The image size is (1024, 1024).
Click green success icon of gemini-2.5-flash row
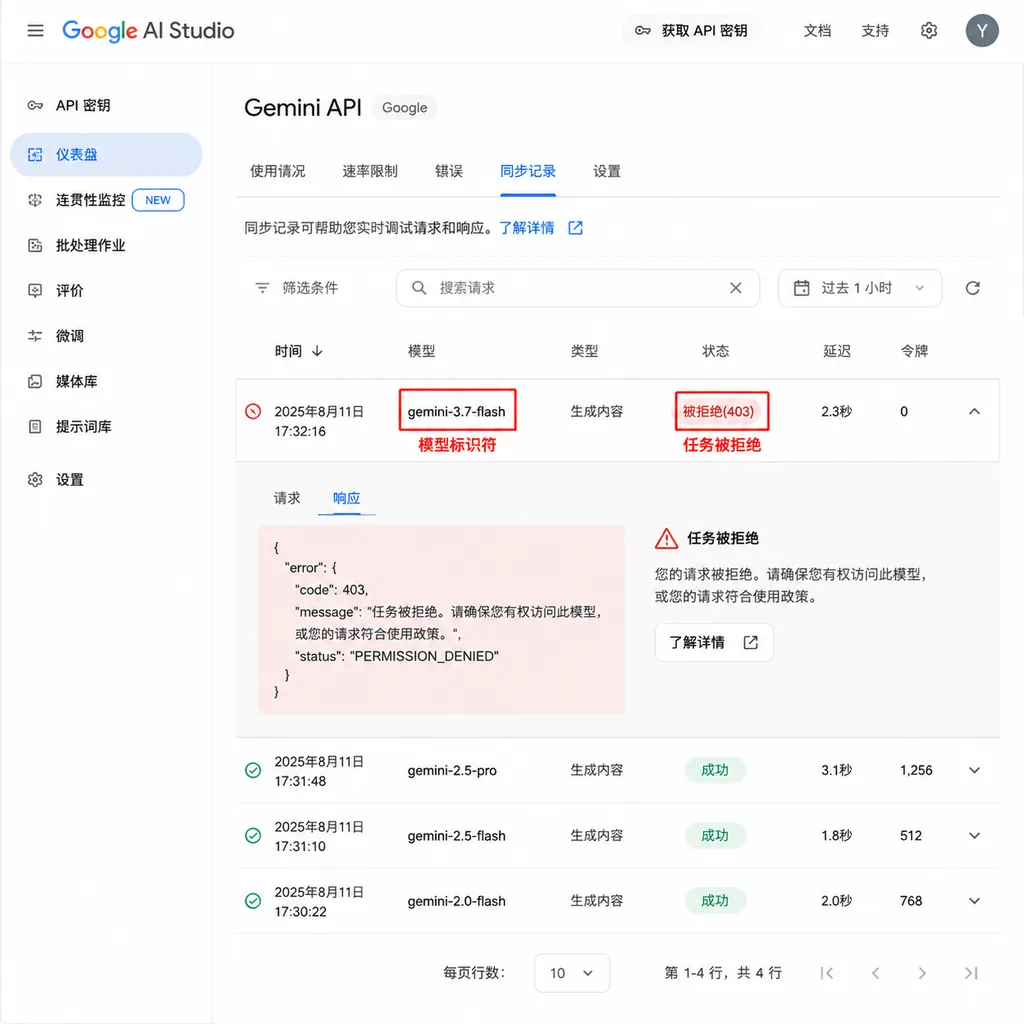coord(253,836)
